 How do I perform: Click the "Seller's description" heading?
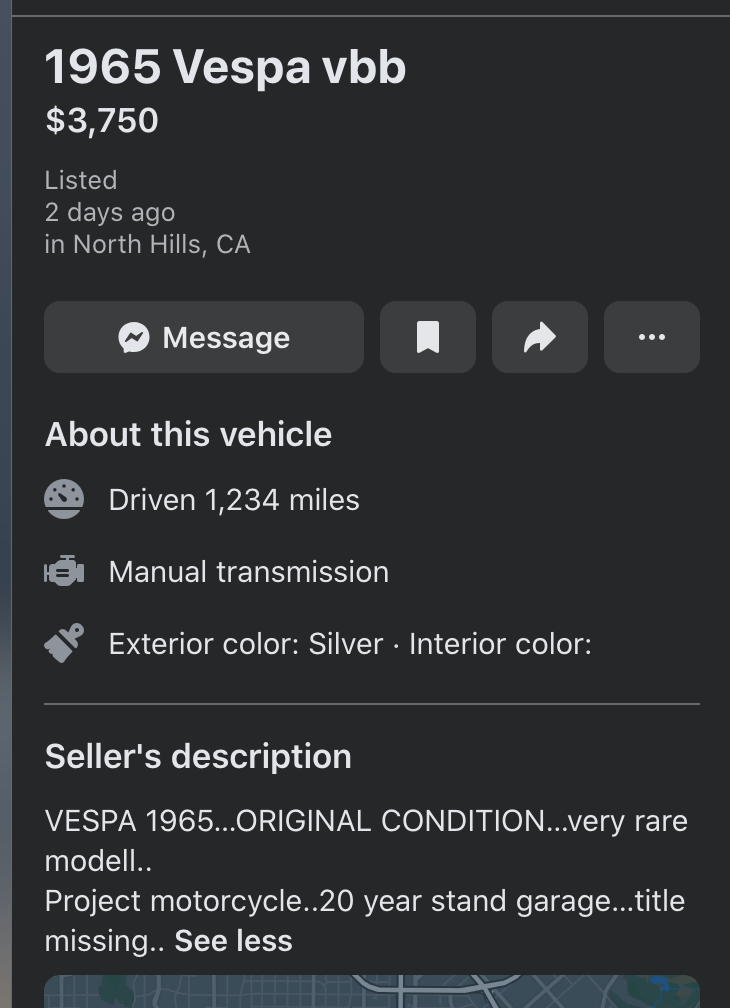[198, 757]
